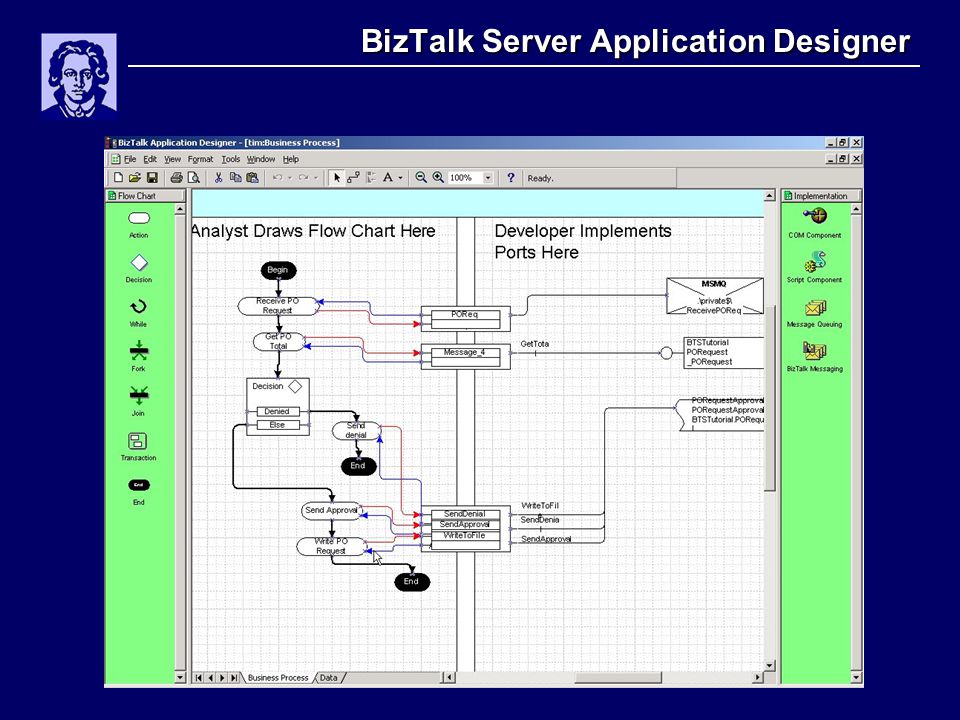Click the canvas vertical scrollbar thumb
960x720 pixels.
pos(770,397)
